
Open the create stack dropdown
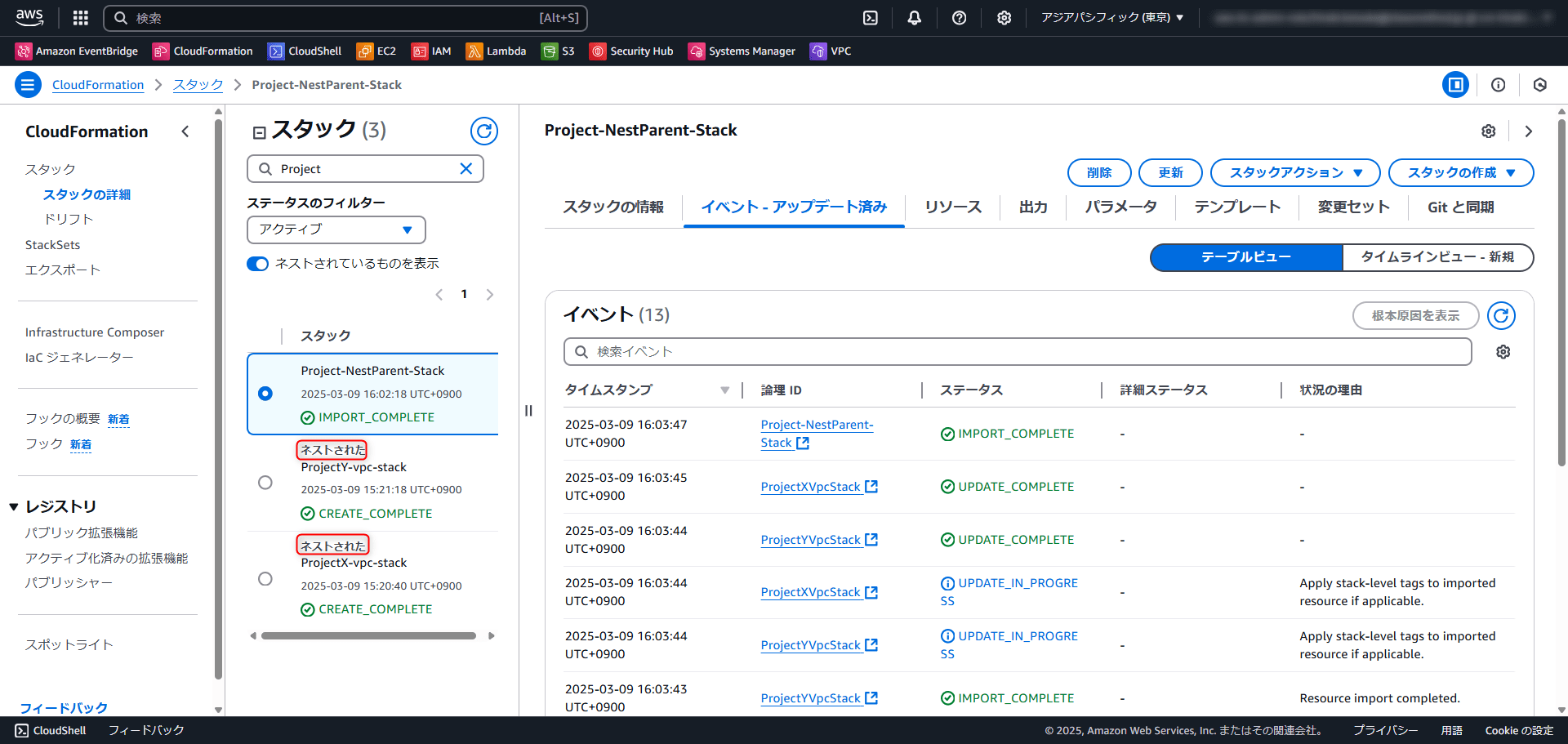click(x=1461, y=172)
